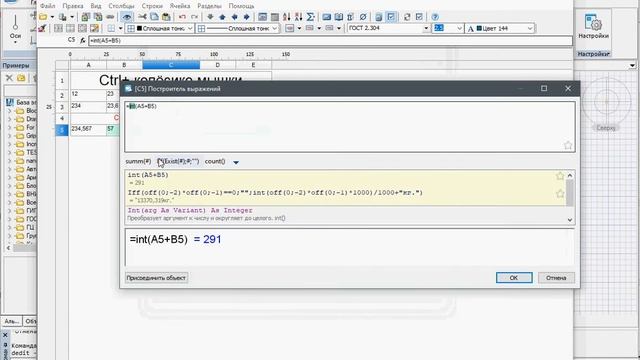Undo the last action with red arrow
The image size is (640, 360).
point(182,17)
